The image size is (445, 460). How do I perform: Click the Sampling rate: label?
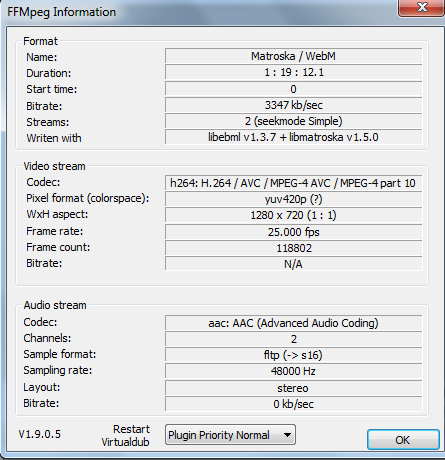[58, 370]
